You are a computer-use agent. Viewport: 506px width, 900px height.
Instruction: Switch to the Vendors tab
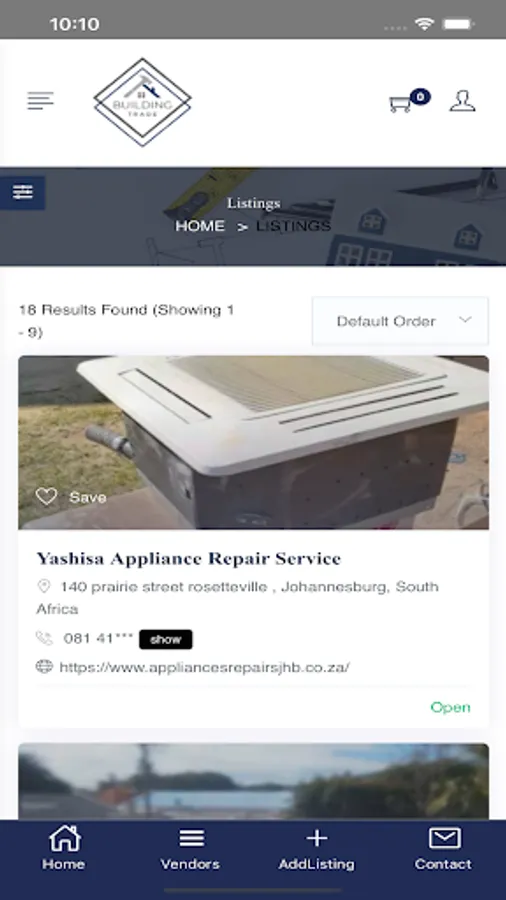click(190, 848)
